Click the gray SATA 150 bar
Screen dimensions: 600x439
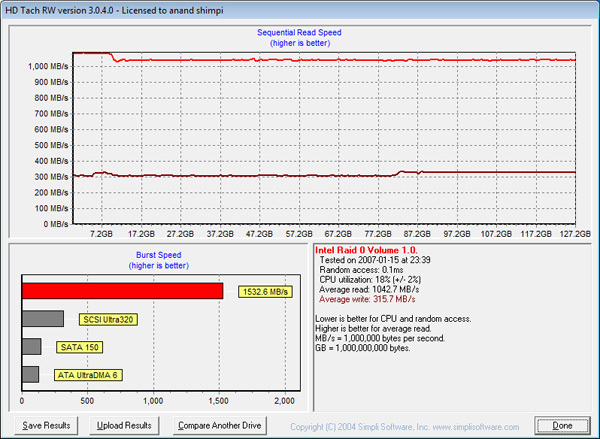[31, 346]
